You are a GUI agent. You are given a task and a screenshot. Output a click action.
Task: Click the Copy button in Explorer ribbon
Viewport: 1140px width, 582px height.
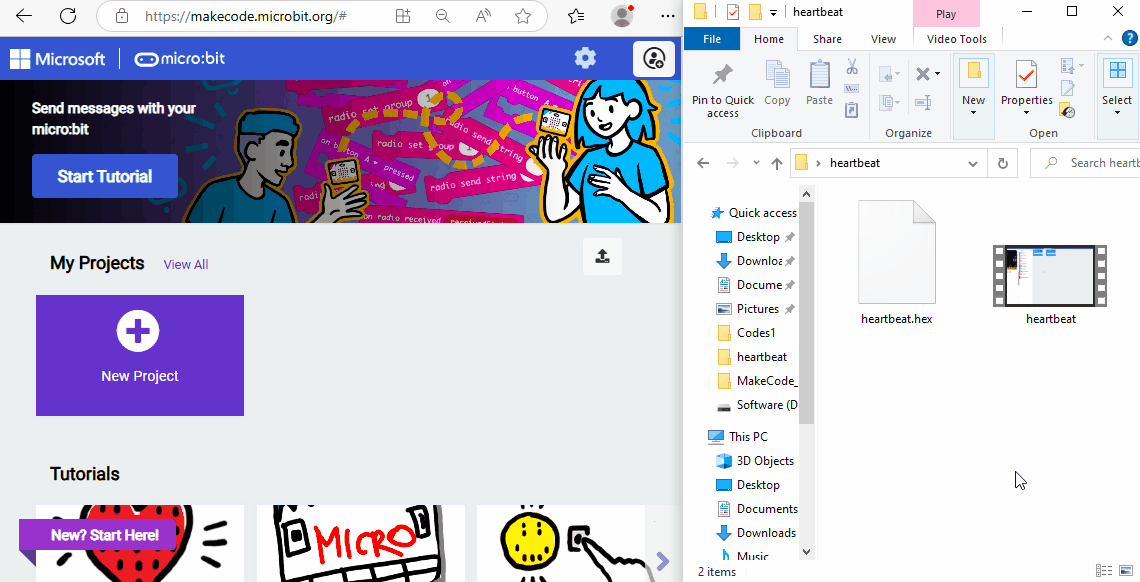tap(777, 84)
